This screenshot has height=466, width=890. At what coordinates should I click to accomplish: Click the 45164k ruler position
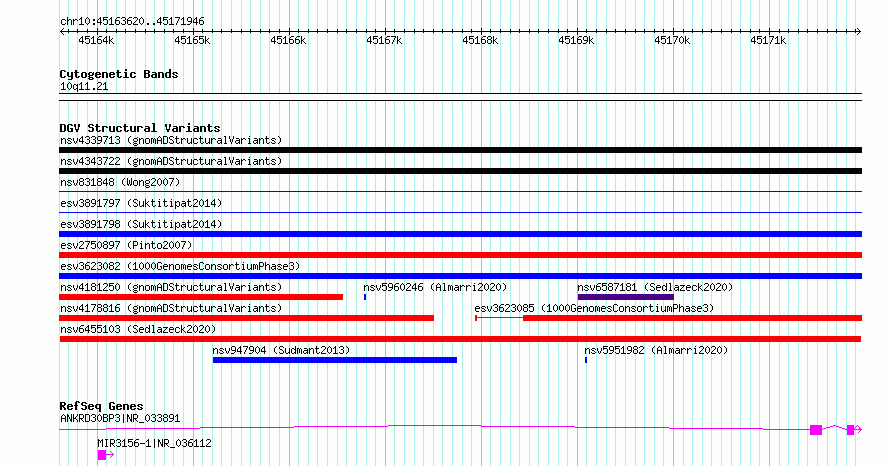point(96,40)
